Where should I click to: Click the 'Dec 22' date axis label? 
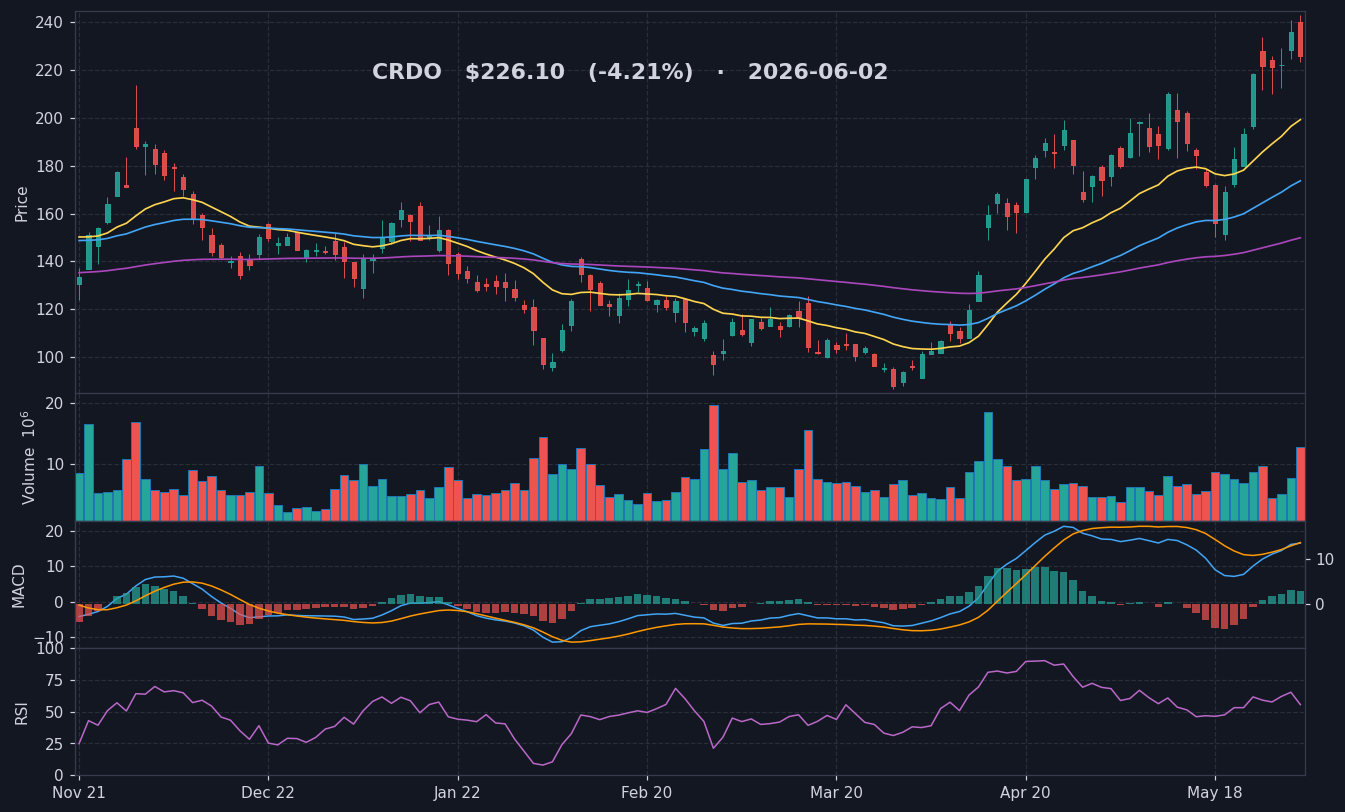tap(268, 792)
